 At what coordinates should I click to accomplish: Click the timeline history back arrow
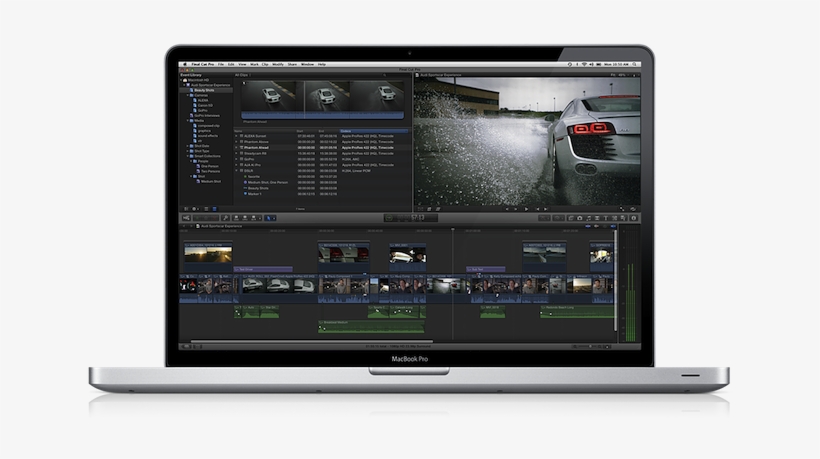click(184, 226)
